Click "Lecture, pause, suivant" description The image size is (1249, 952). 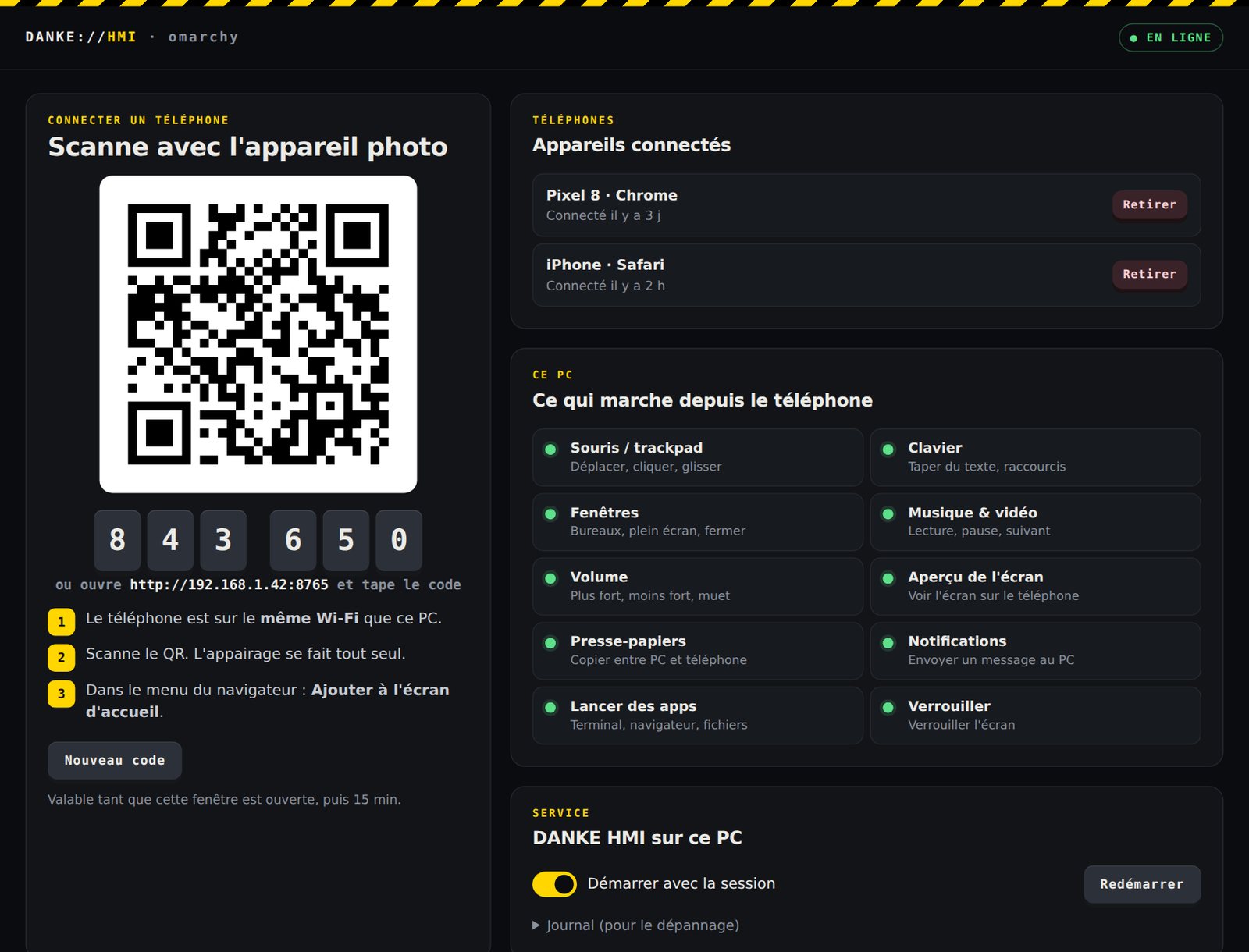click(x=979, y=531)
